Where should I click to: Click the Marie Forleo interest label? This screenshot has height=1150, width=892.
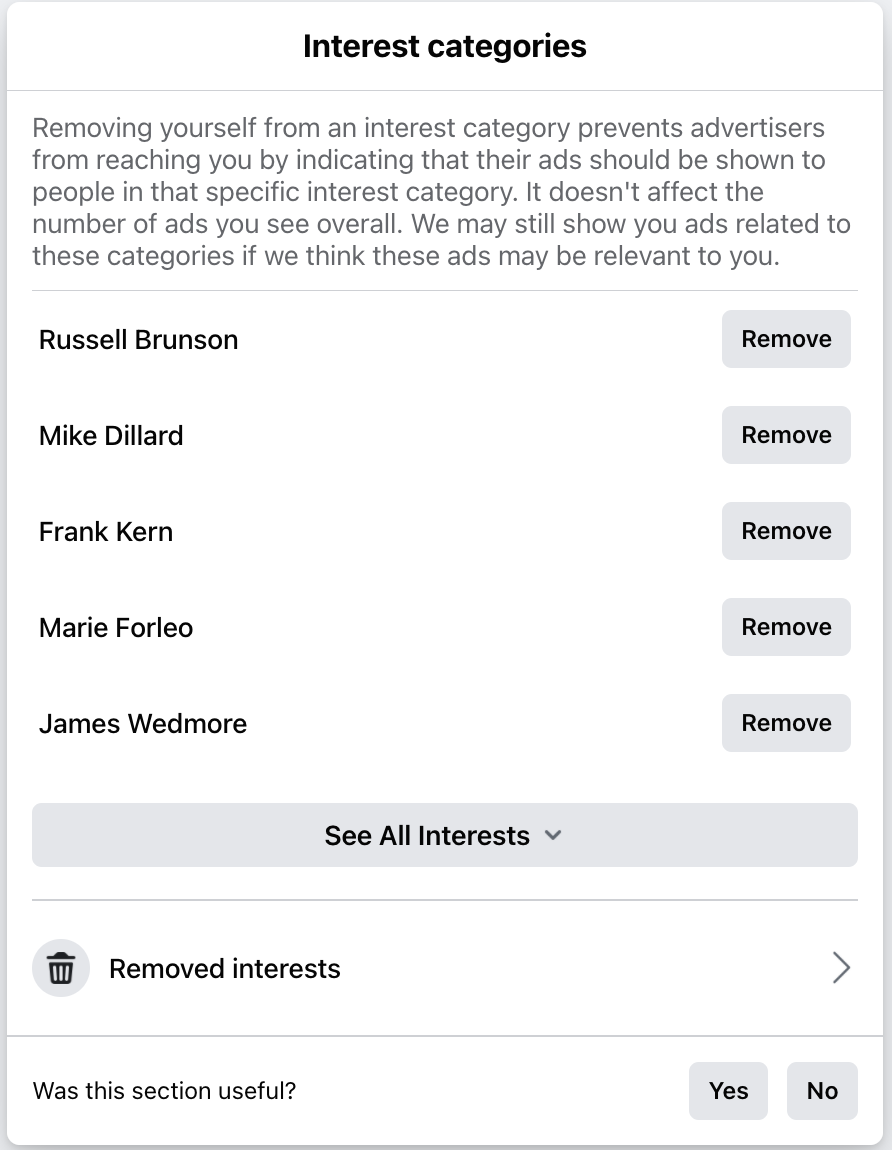(x=116, y=628)
